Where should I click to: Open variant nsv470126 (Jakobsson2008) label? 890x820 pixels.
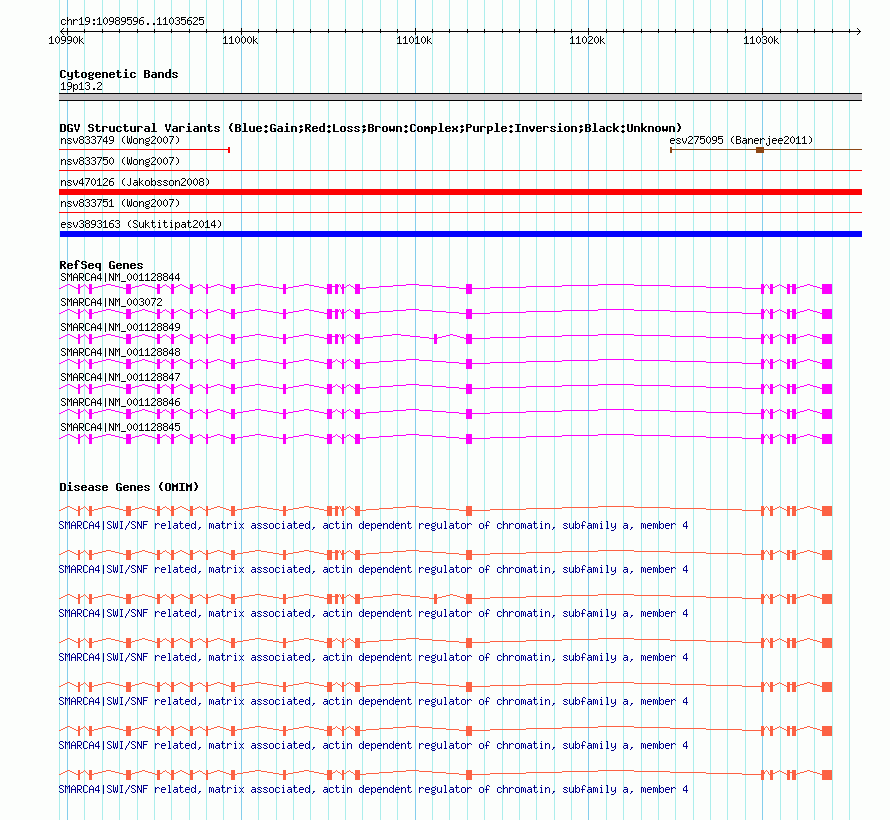click(135, 182)
